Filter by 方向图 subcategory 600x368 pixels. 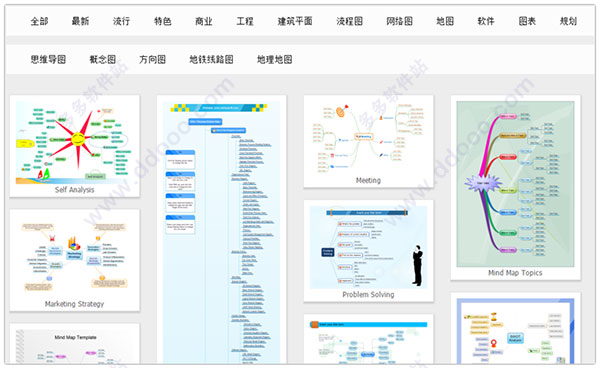coord(152,59)
